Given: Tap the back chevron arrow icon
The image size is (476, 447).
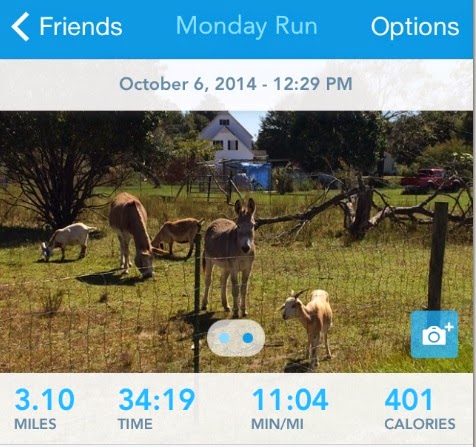Looking at the screenshot, I should [x=20, y=27].
